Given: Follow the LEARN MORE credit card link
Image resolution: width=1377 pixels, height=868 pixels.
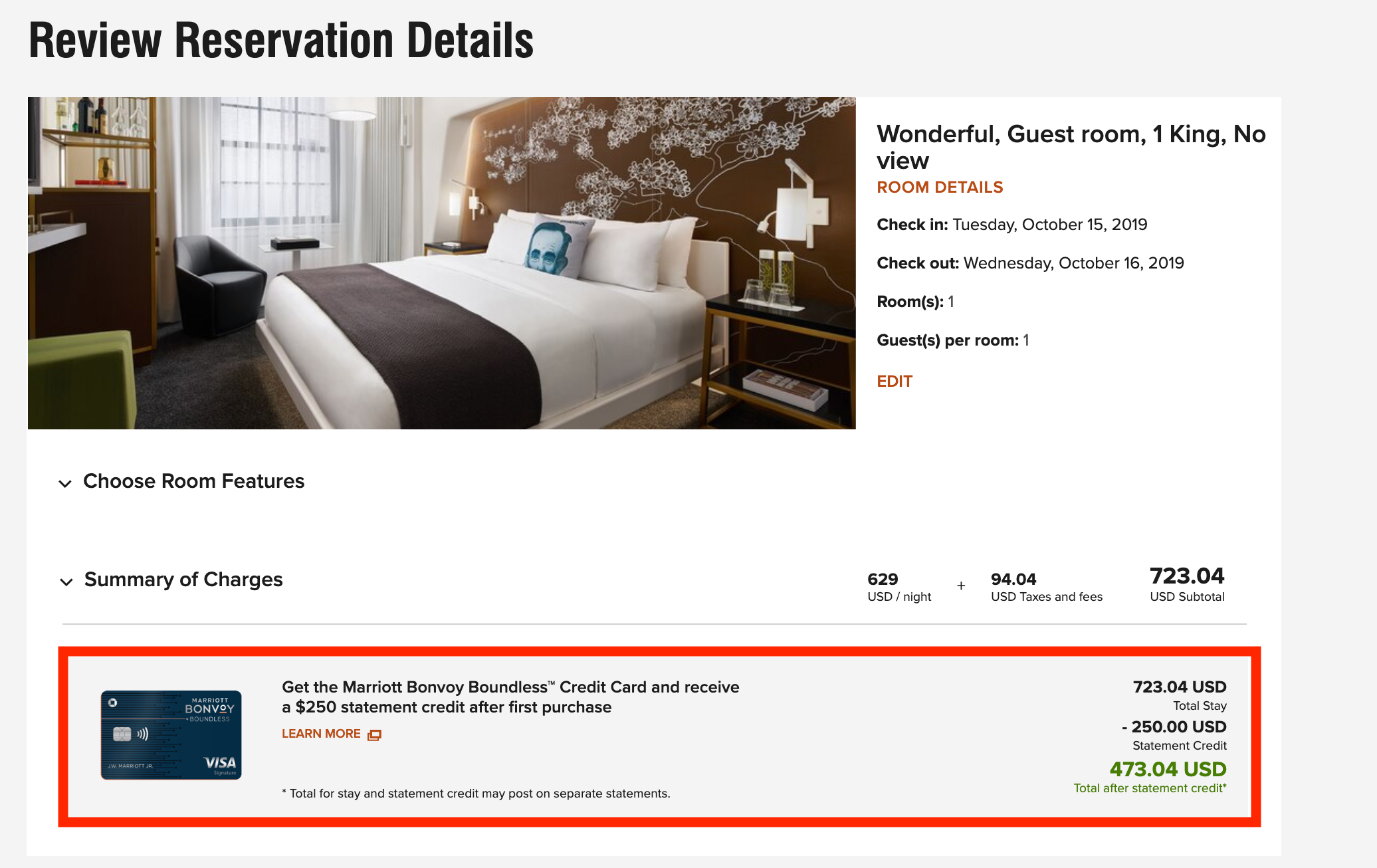Looking at the screenshot, I should (x=321, y=734).
